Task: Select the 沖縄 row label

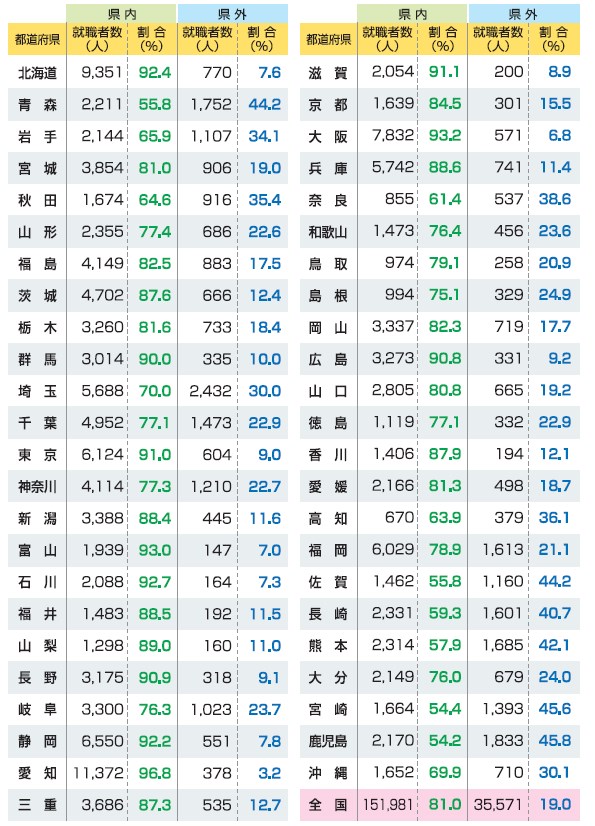Action: coord(328,773)
